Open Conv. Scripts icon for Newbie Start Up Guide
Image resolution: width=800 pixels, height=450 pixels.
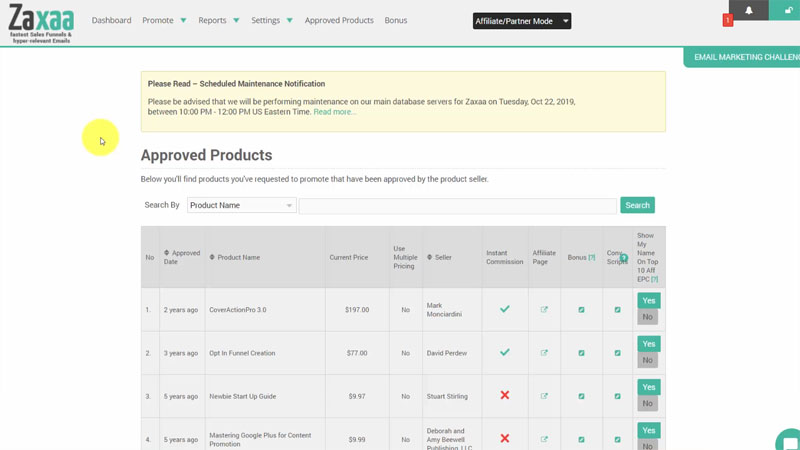[x=617, y=396]
